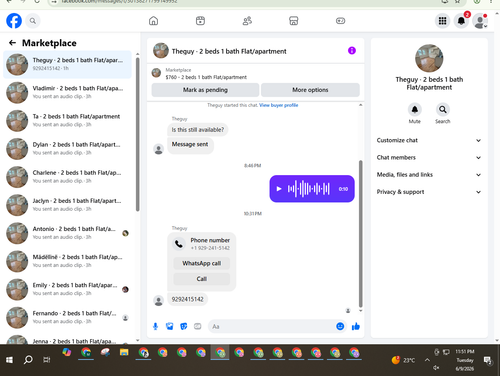Open the 23°C weather widget
This screenshot has height=376, width=500.
(404, 360)
